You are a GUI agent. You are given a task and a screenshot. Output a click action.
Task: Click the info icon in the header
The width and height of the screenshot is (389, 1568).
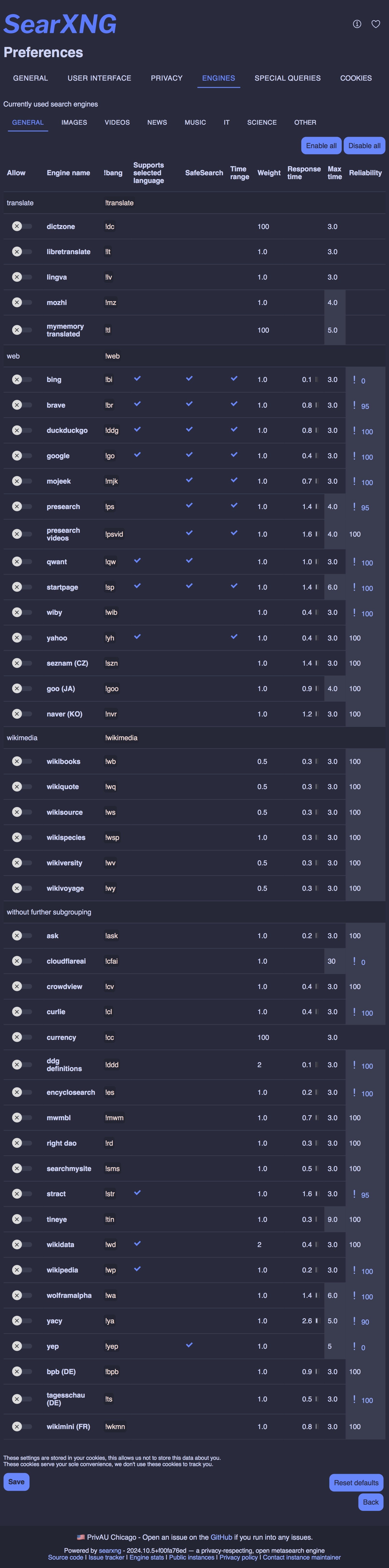[x=357, y=24]
